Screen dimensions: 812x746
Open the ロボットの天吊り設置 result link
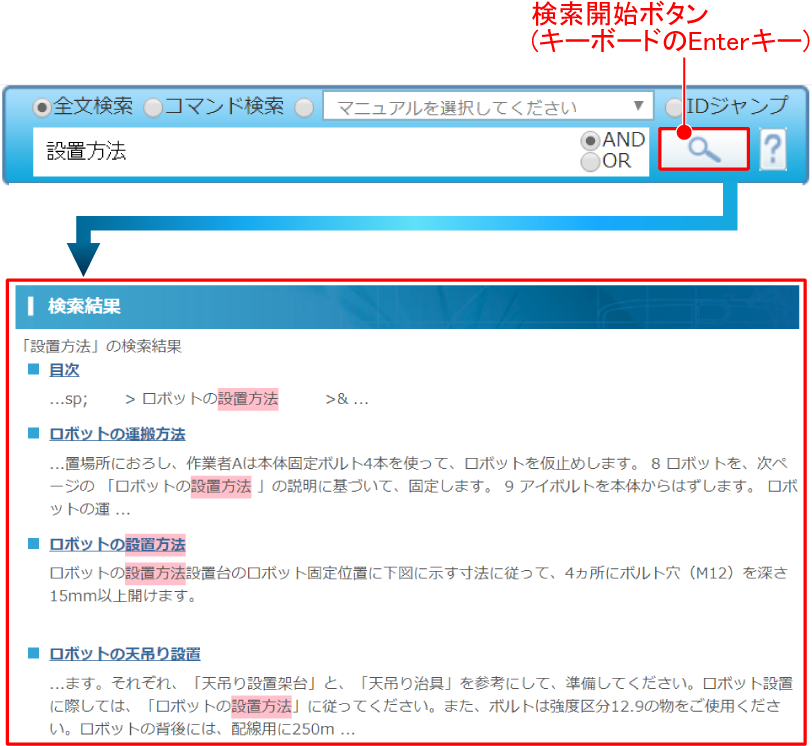[x=125, y=654]
